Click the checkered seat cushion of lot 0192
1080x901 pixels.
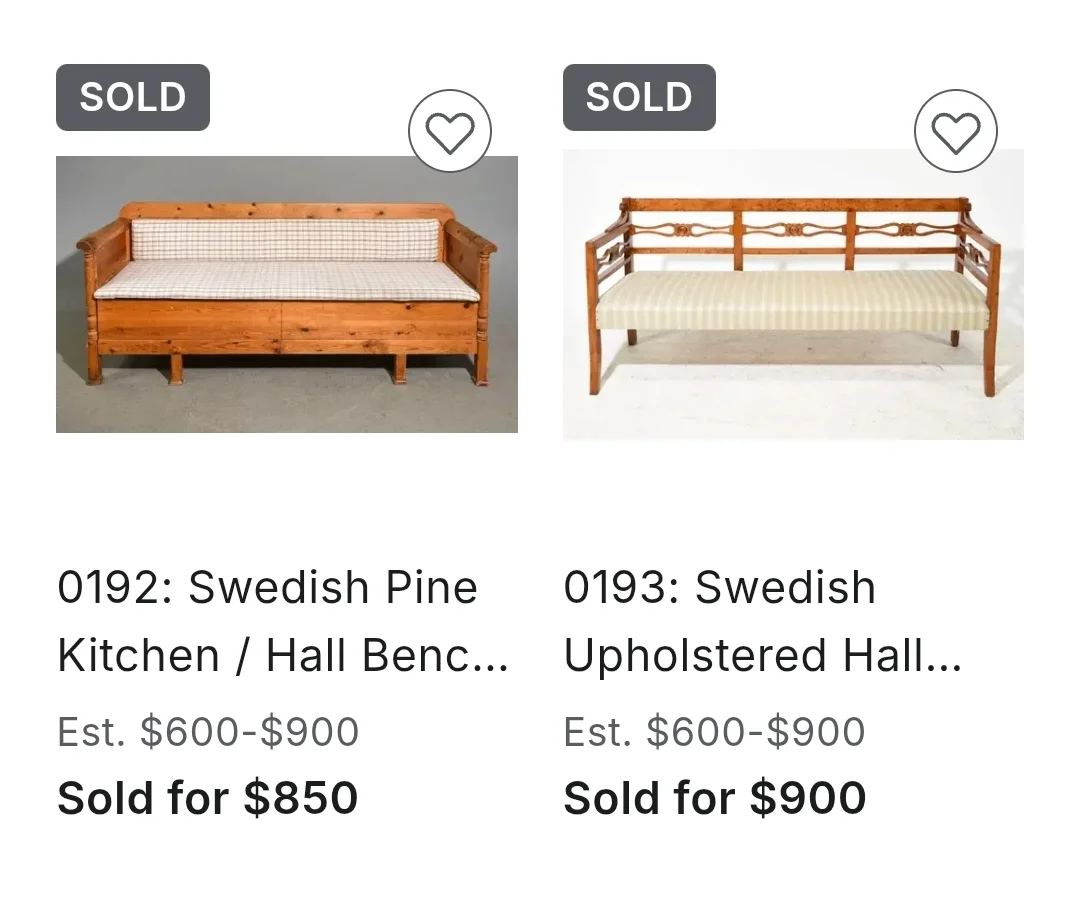287,280
